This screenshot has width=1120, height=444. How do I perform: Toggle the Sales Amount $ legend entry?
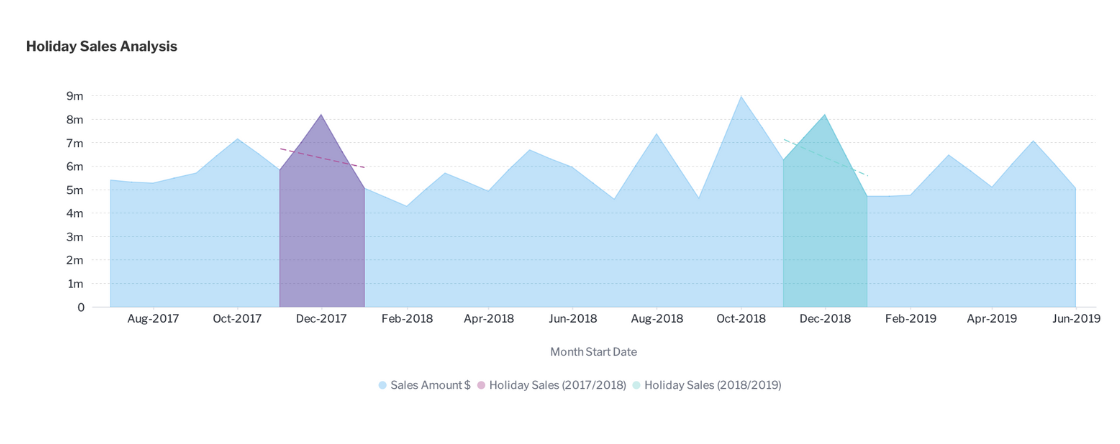tap(424, 385)
